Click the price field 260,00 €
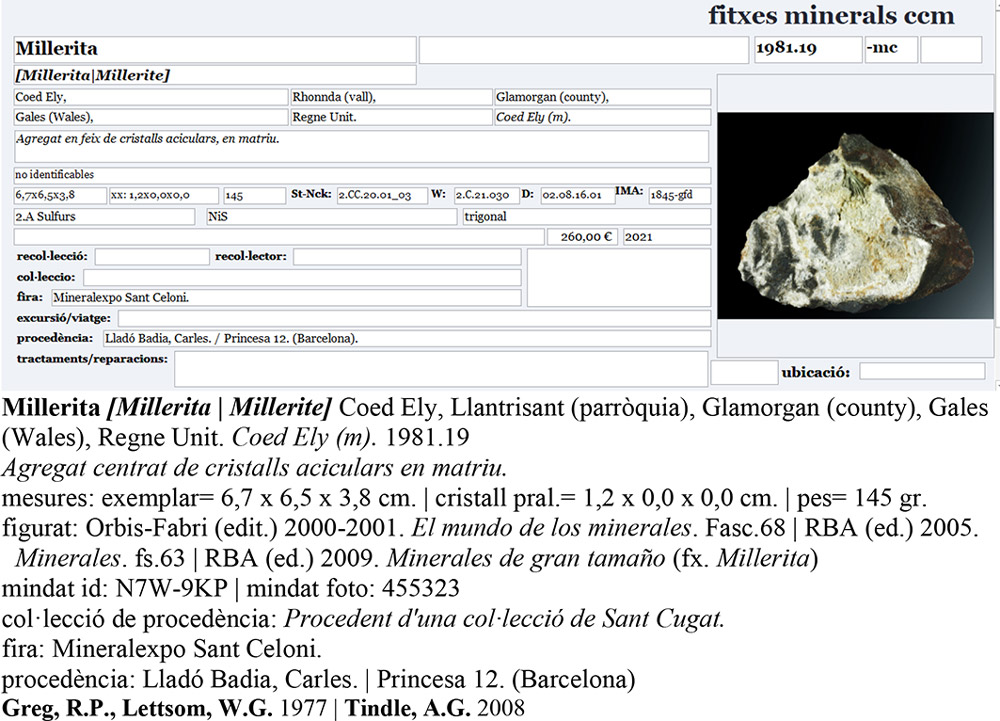1000x721 pixels. pyautogui.click(x=582, y=237)
